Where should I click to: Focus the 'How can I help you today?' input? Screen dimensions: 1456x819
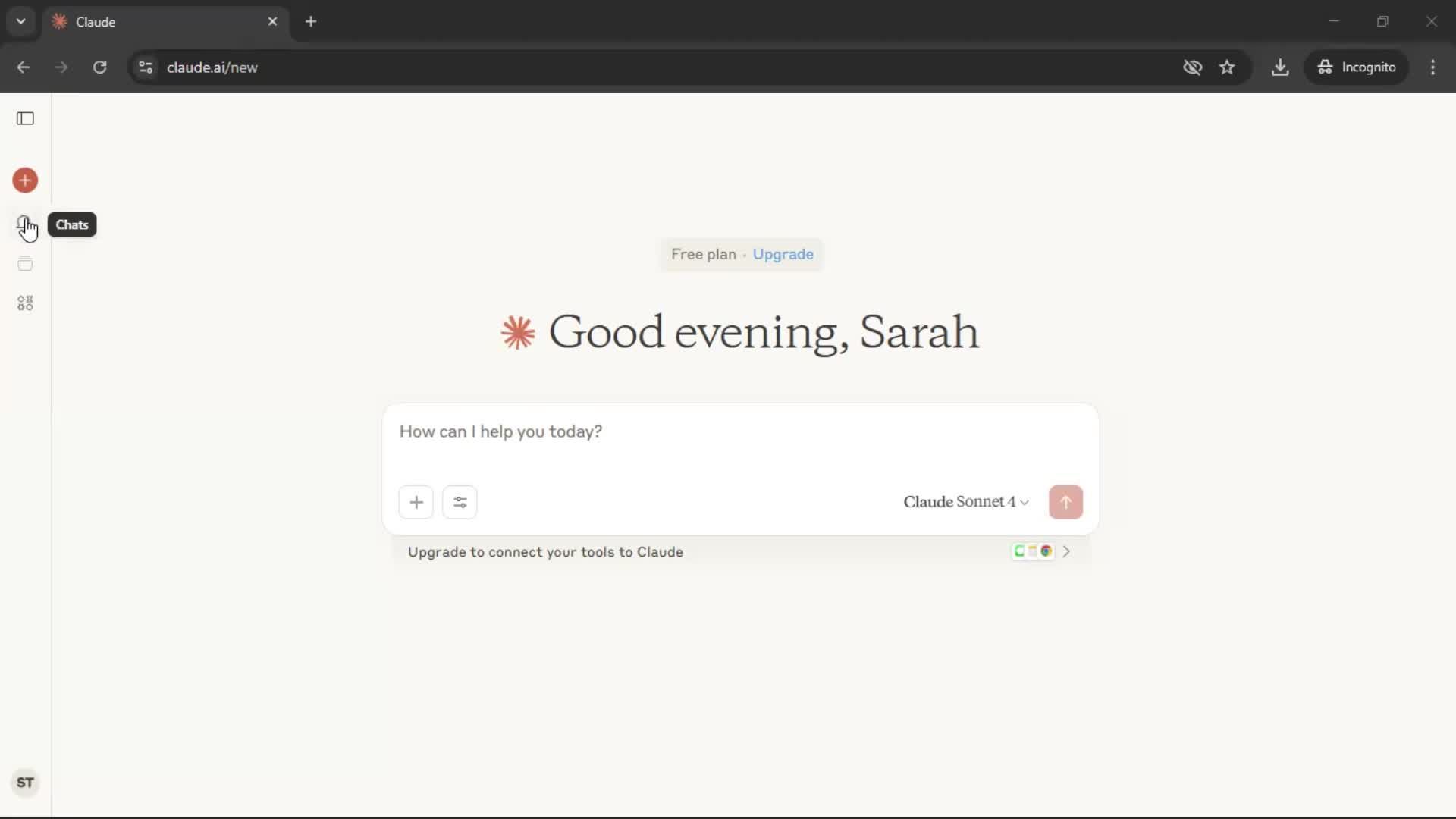click(740, 432)
